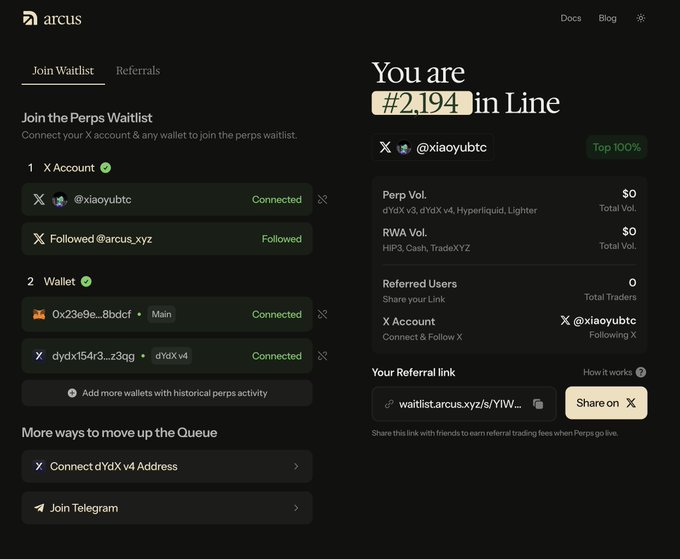Click the 'dYdX v4' wallet tag
This screenshot has width=680, height=559.
pyautogui.click(x=172, y=356)
